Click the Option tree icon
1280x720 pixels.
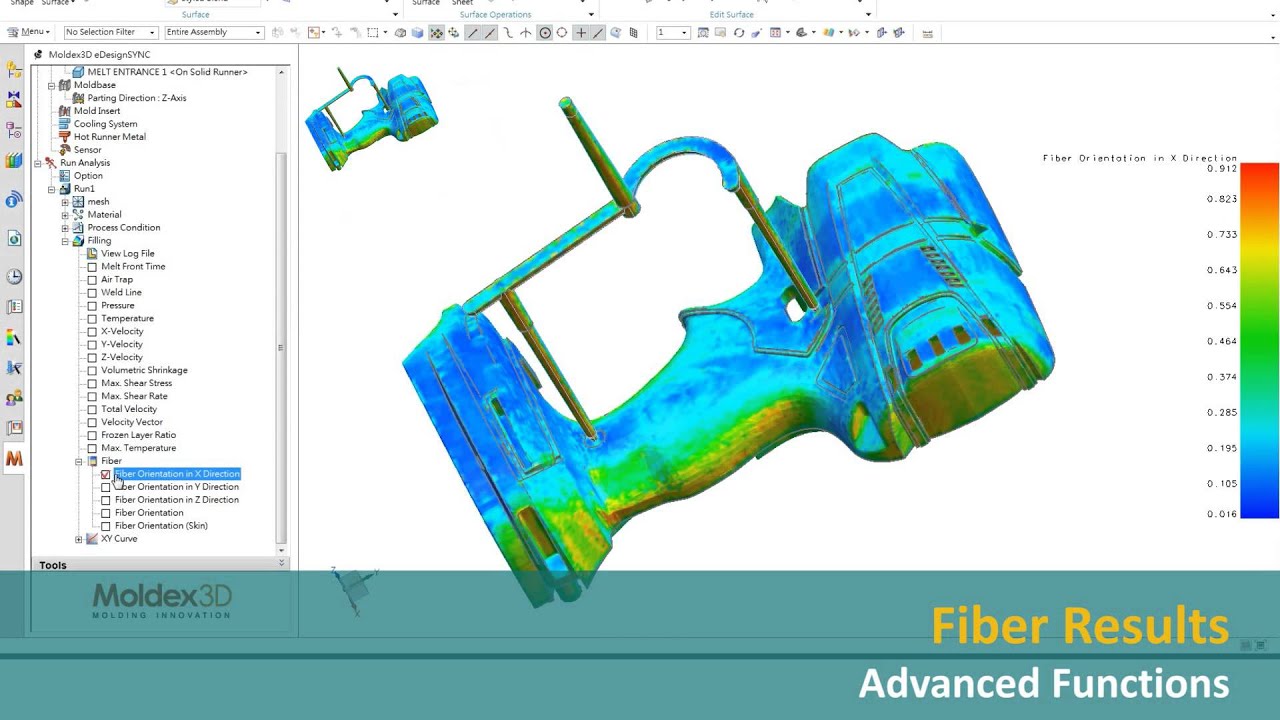[65, 176]
